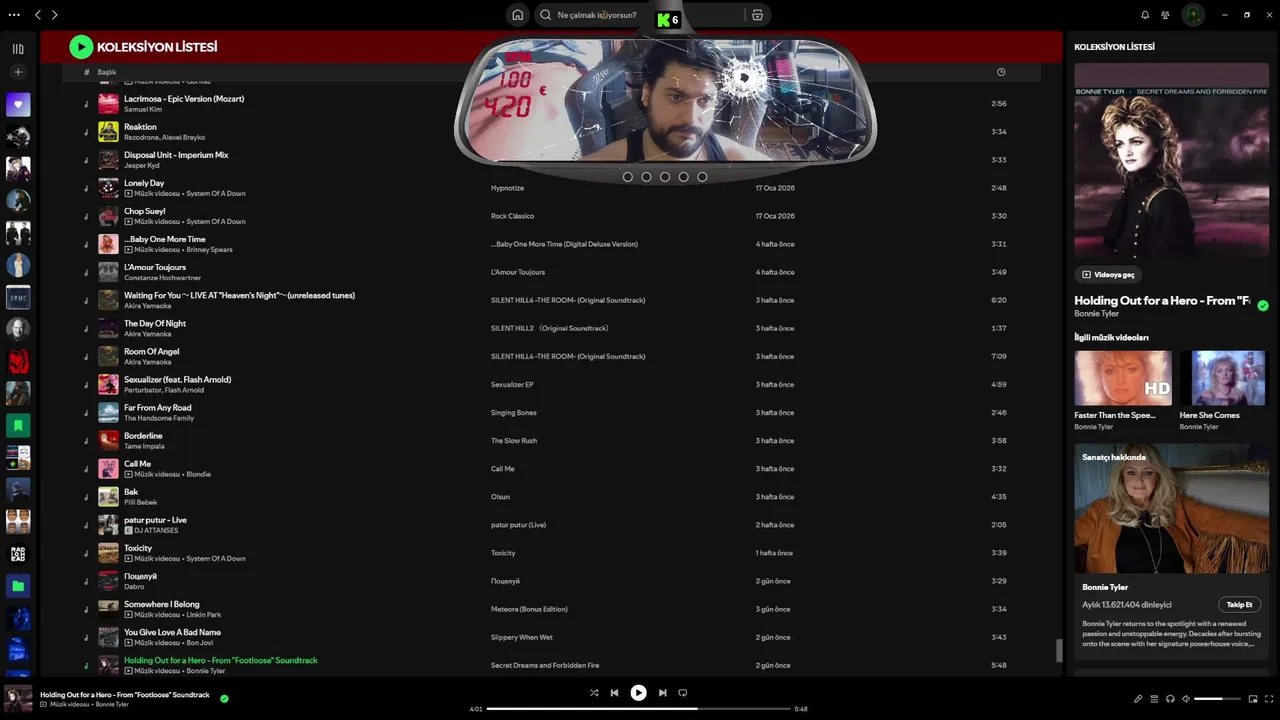Go back with the left arrow
Viewport: 1280px width, 720px height.
38,15
